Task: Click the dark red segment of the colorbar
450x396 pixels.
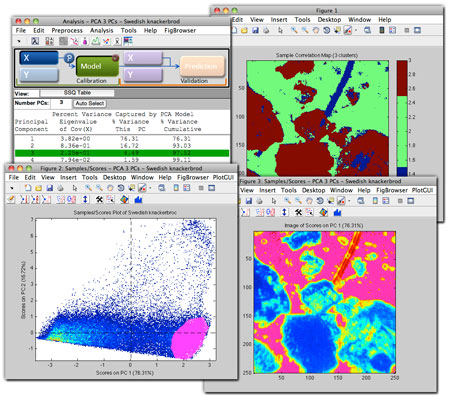Action: point(402,78)
